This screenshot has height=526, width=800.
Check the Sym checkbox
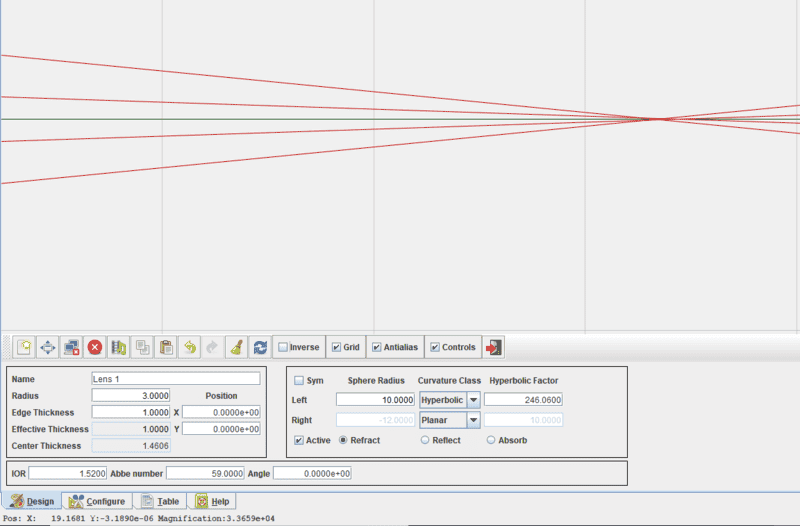click(299, 380)
